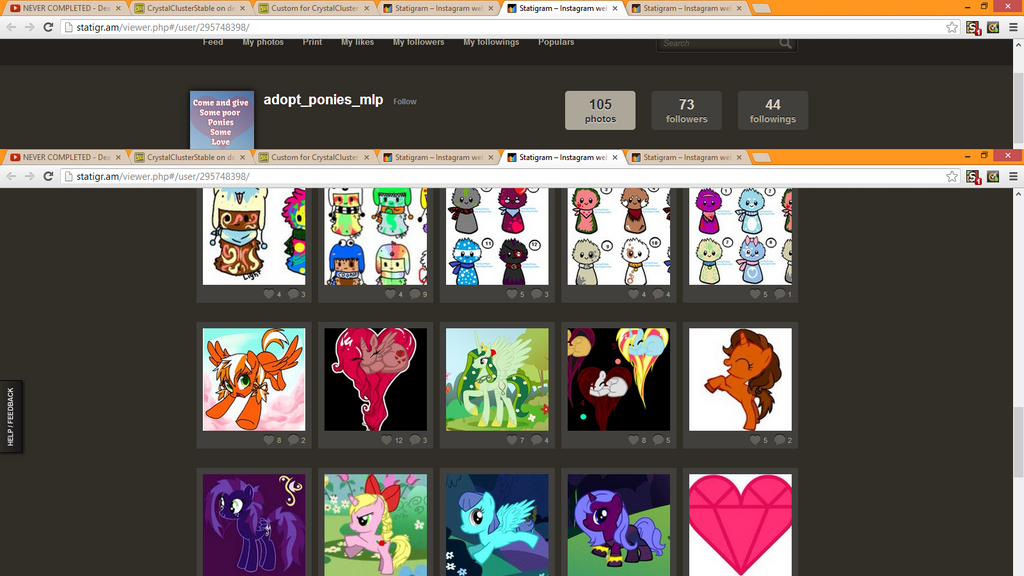The width and height of the screenshot is (1024, 576).
Task: Open the pink diamond heart thumbnail
Action: tap(740, 525)
